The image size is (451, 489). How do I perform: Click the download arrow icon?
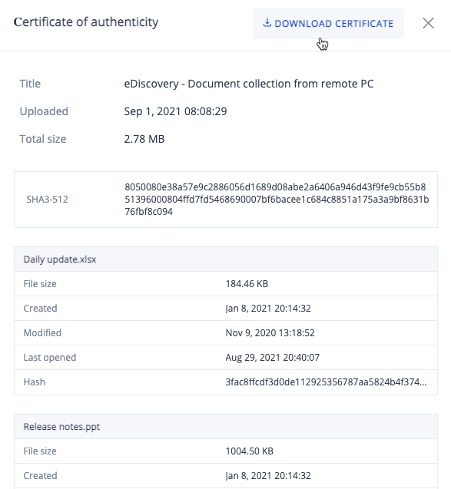pos(267,23)
